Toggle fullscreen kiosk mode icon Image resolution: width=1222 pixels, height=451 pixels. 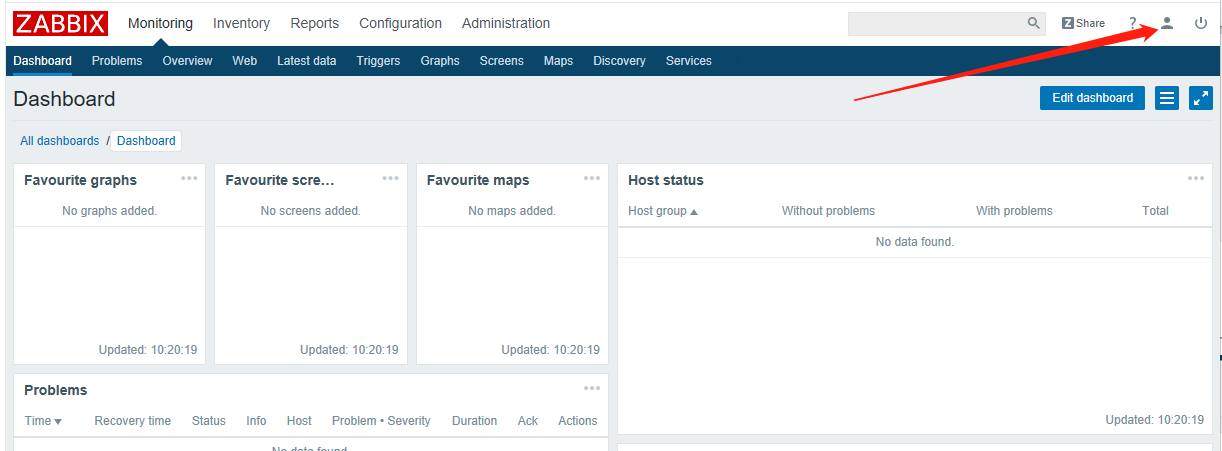click(1200, 98)
